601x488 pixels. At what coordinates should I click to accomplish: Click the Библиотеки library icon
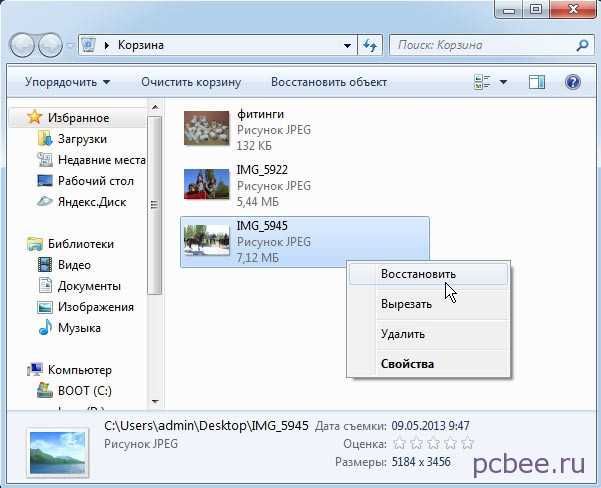pyautogui.click(x=34, y=244)
